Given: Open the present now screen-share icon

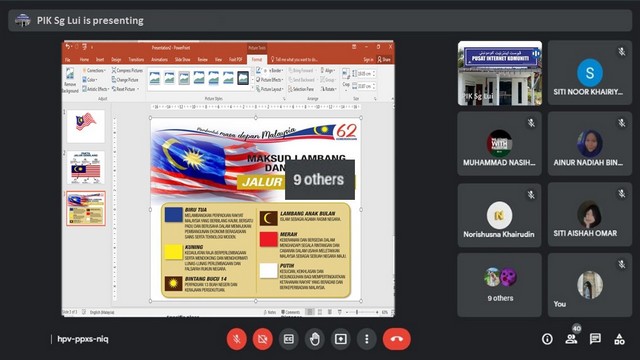Looking at the screenshot, I should tap(341, 339).
